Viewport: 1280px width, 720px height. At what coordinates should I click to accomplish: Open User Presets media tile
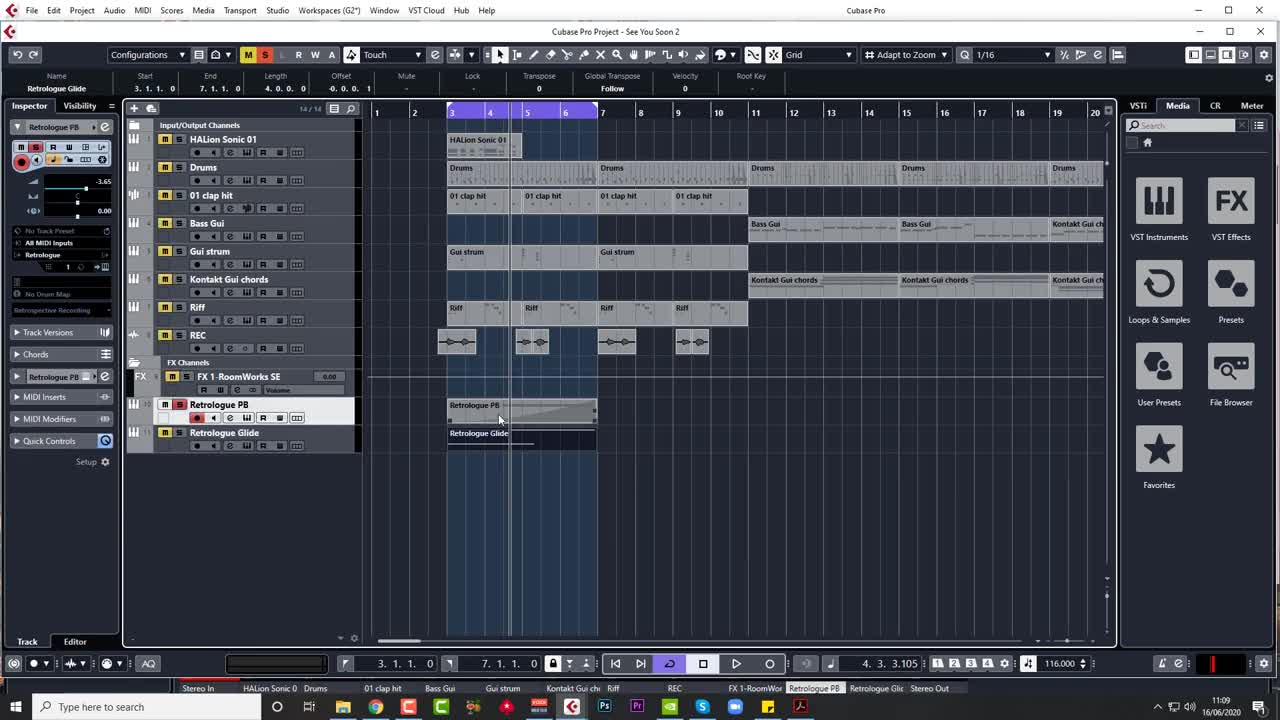coord(1159,376)
